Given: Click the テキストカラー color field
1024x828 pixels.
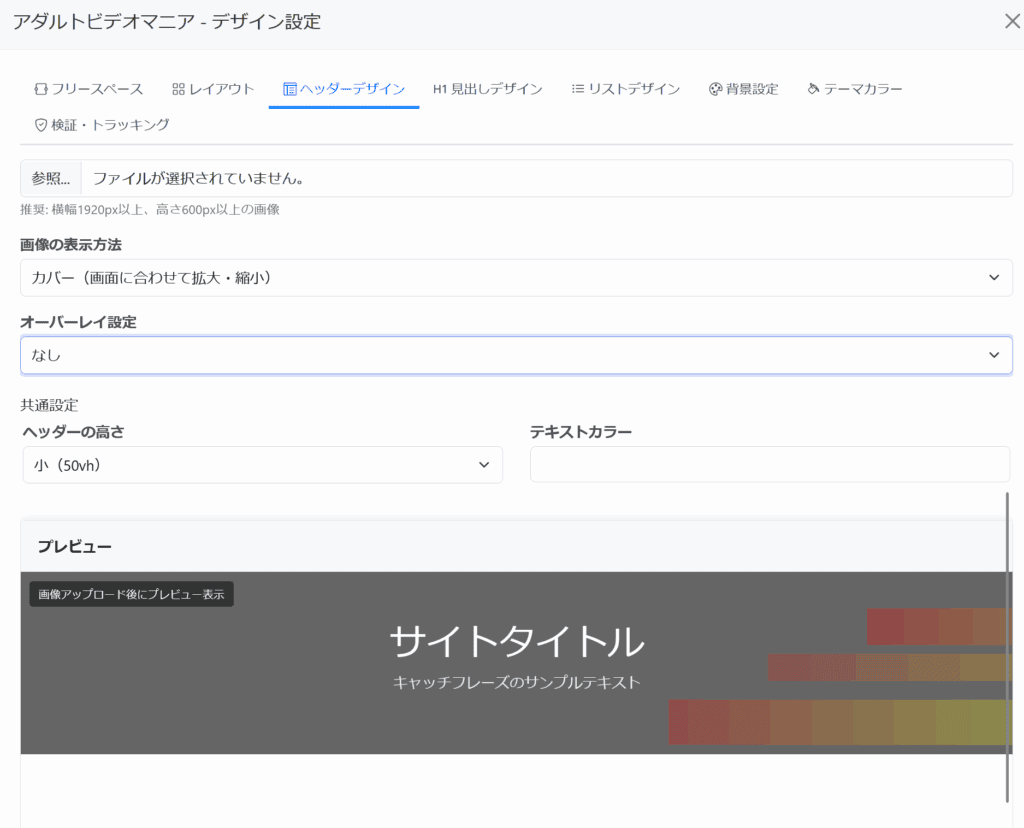Looking at the screenshot, I should pyautogui.click(x=770, y=464).
